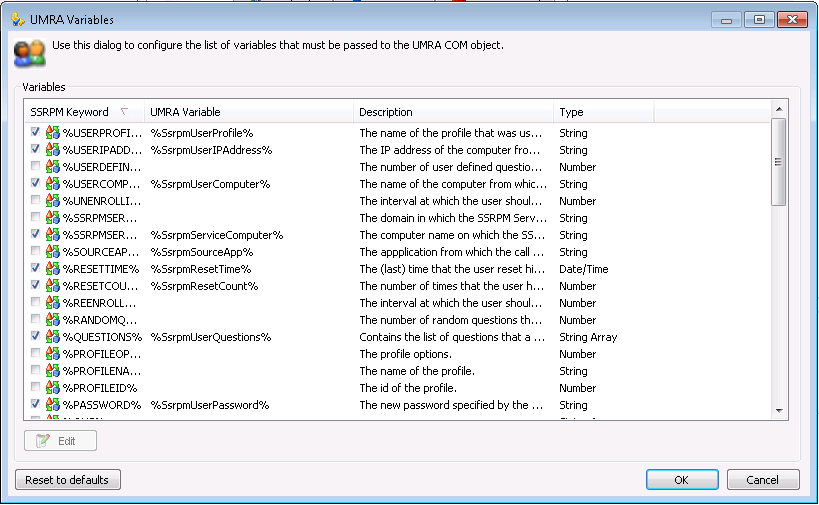Click the Description column header
This screenshot has height=505, width=819.
coord(453,112)
